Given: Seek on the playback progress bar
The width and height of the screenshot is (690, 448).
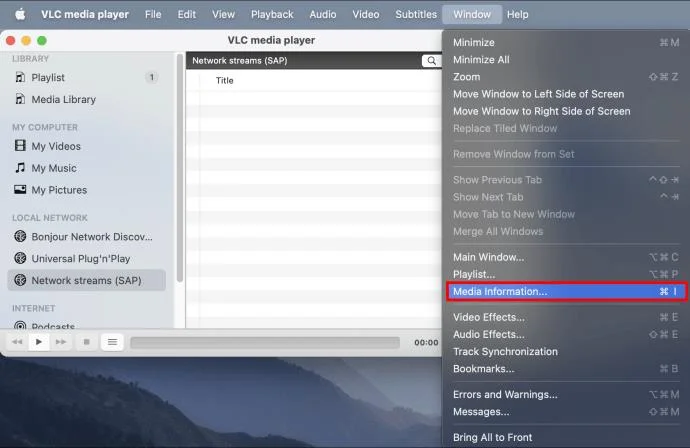Looking at the screenshot, I should coord(265,342).
